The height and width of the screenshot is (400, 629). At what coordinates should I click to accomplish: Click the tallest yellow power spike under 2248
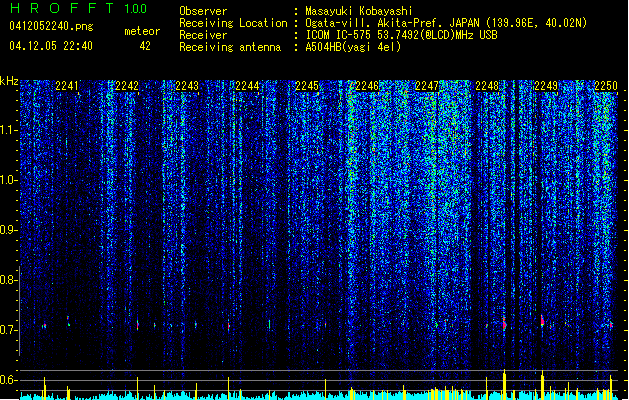click(x=504, y=384)
